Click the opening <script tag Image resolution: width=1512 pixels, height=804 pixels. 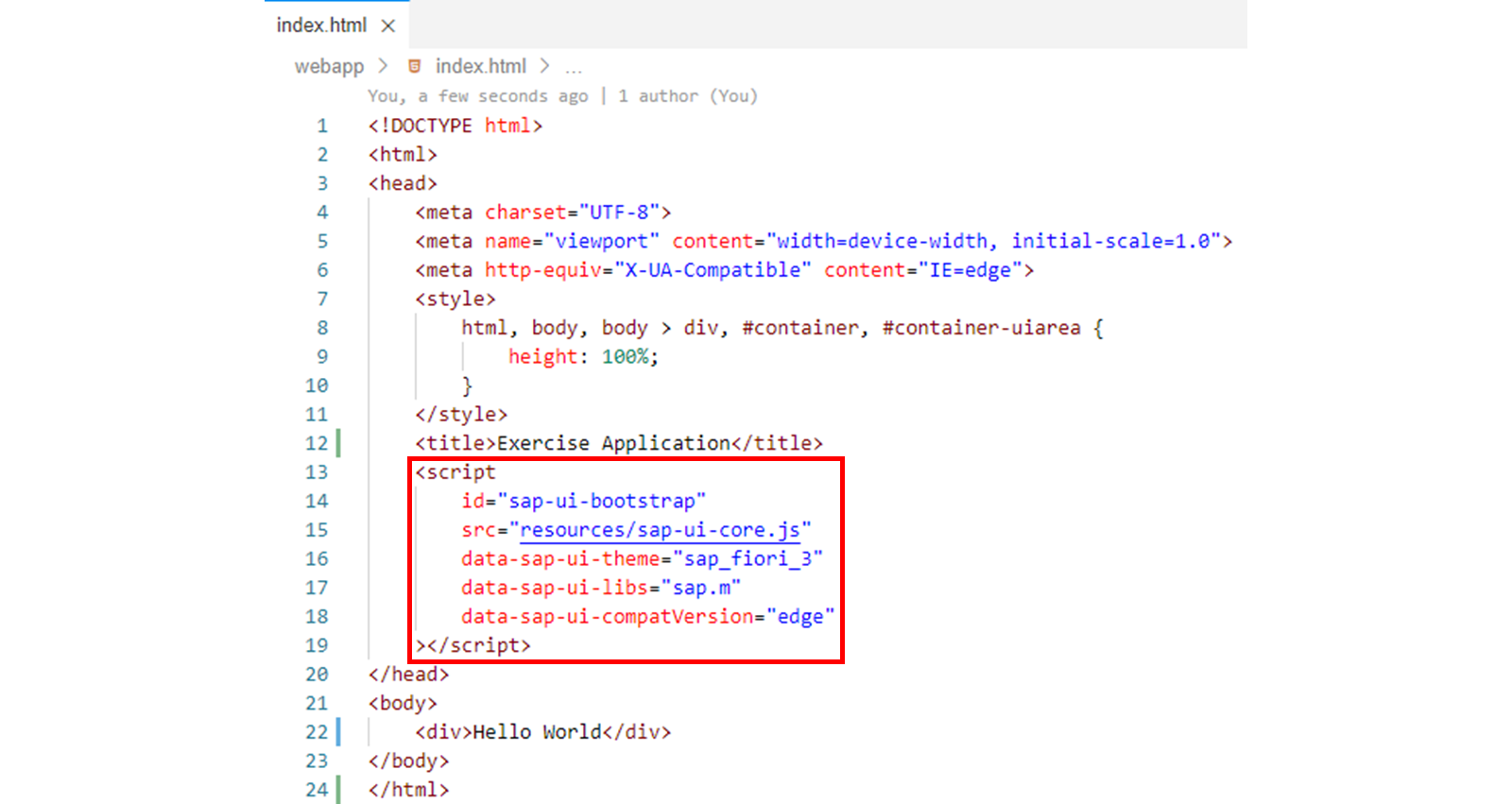coord(455,472)
